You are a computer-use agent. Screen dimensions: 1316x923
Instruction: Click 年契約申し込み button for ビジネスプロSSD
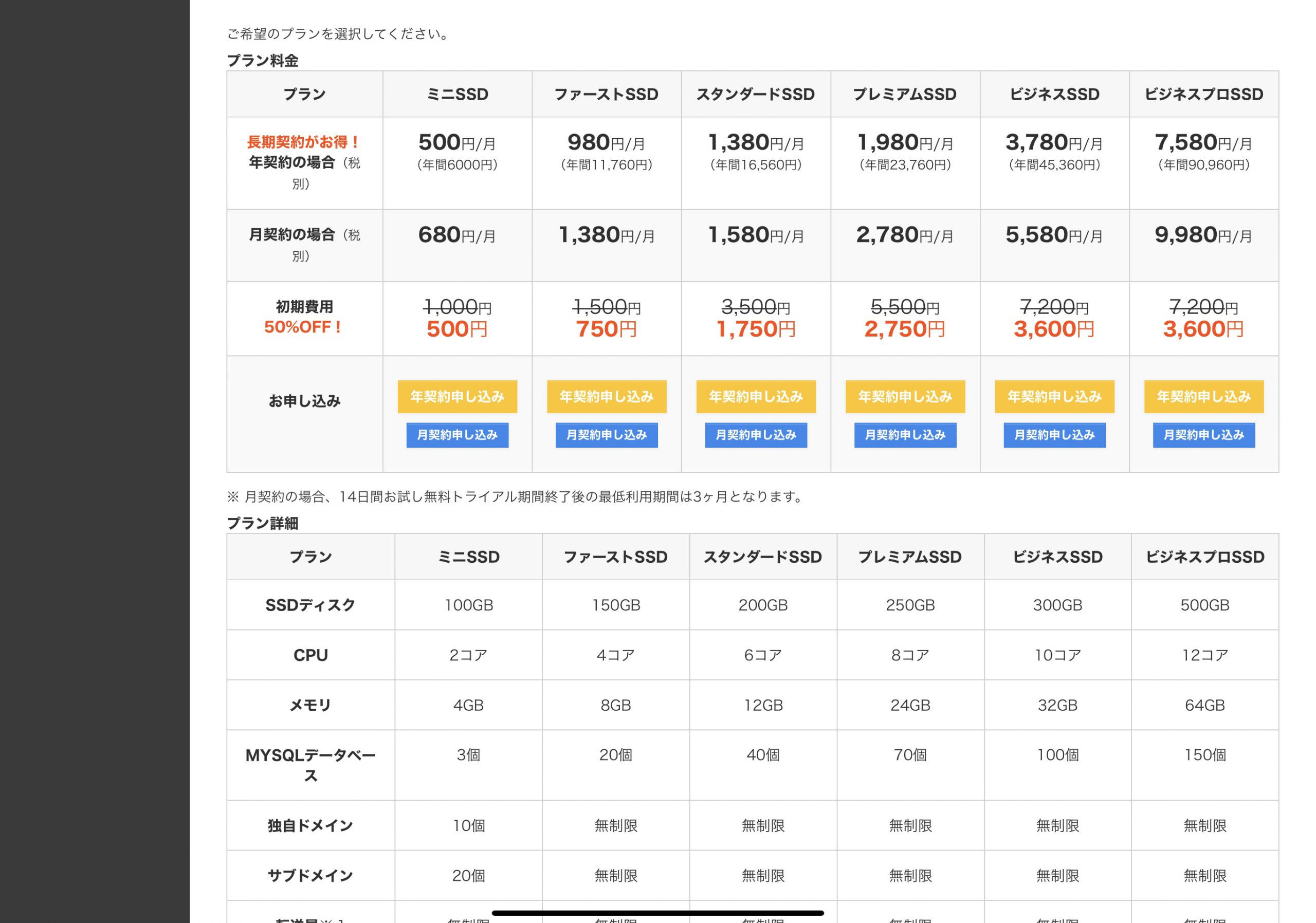1203,396
